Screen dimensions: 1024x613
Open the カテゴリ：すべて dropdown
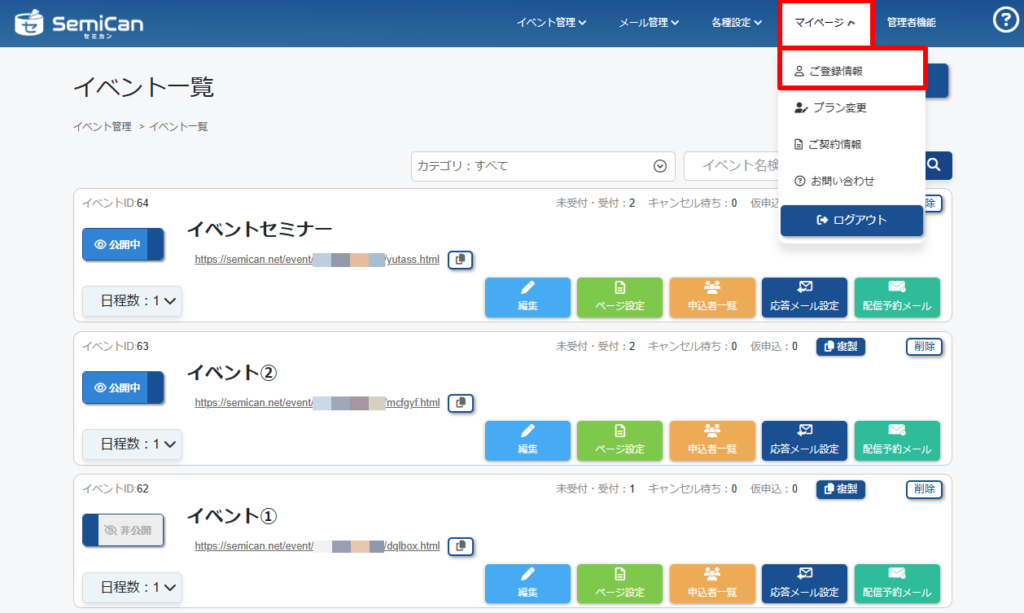(542, 166)
